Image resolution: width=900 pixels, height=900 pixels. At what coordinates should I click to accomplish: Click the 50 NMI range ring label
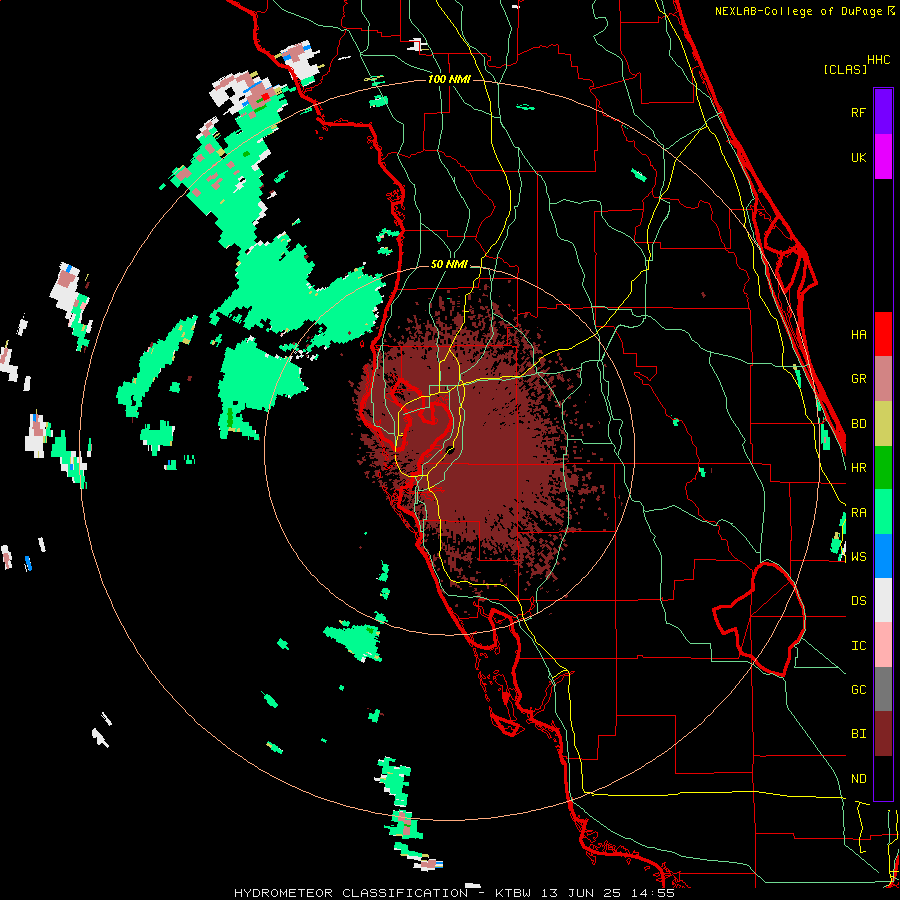449,264
